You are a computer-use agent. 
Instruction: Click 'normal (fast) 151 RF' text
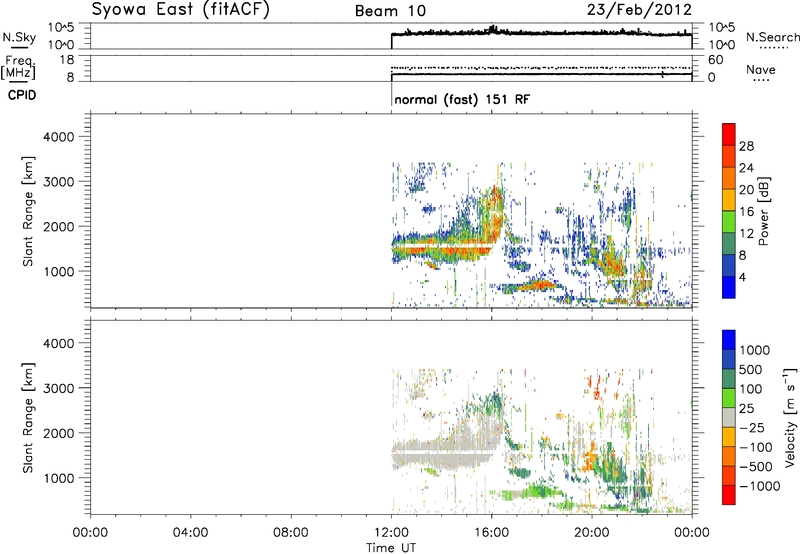[x=462, y=99]
